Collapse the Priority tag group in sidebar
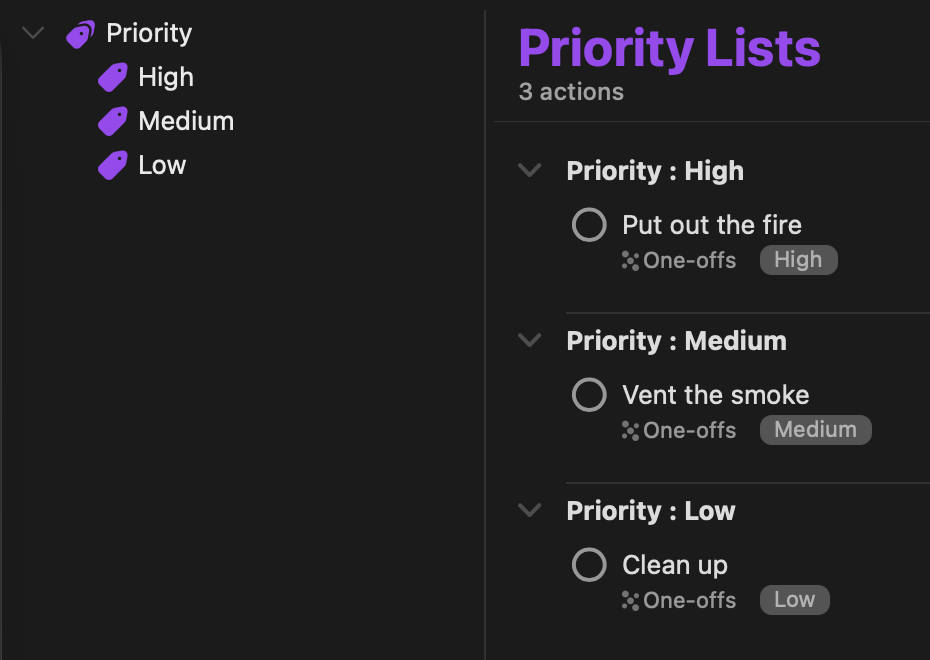This screenshot has height=660, width=930. pyautogui.click(x=33, y=33)
